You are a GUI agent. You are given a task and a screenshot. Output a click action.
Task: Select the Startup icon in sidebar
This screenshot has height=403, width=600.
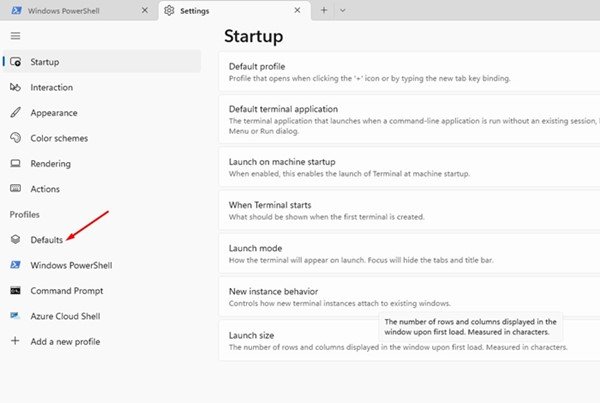pyautogui.click(x=15, y=62)
